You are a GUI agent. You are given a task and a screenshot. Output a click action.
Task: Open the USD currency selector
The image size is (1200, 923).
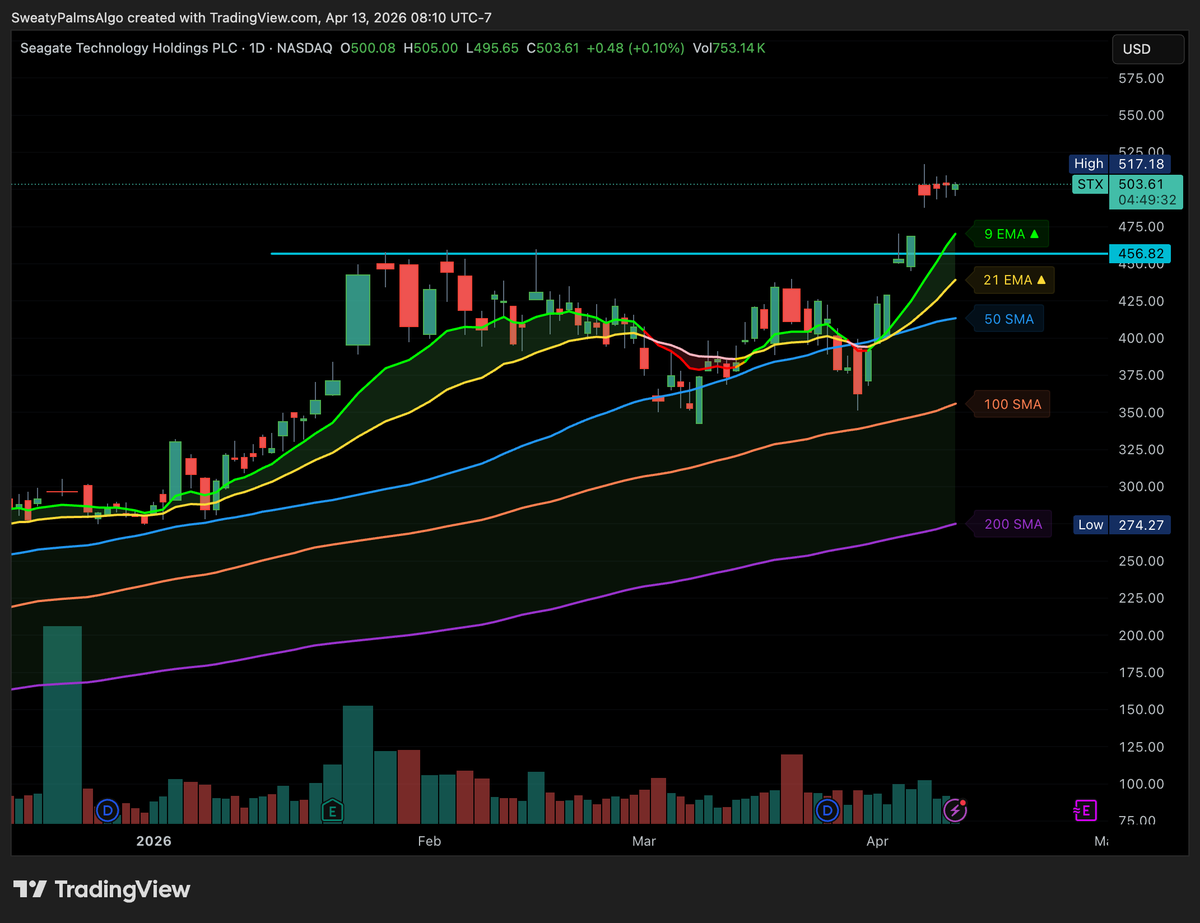tap(1140, 49)
